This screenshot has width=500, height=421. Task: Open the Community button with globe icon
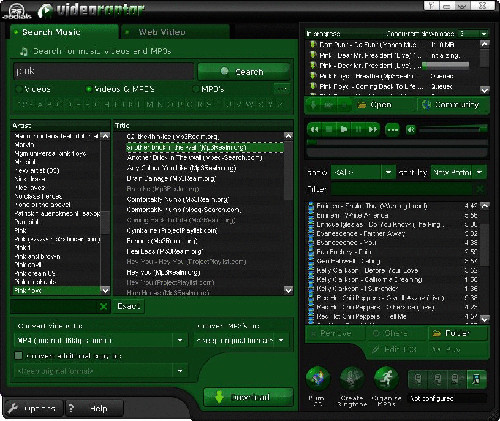click(451, 105)
